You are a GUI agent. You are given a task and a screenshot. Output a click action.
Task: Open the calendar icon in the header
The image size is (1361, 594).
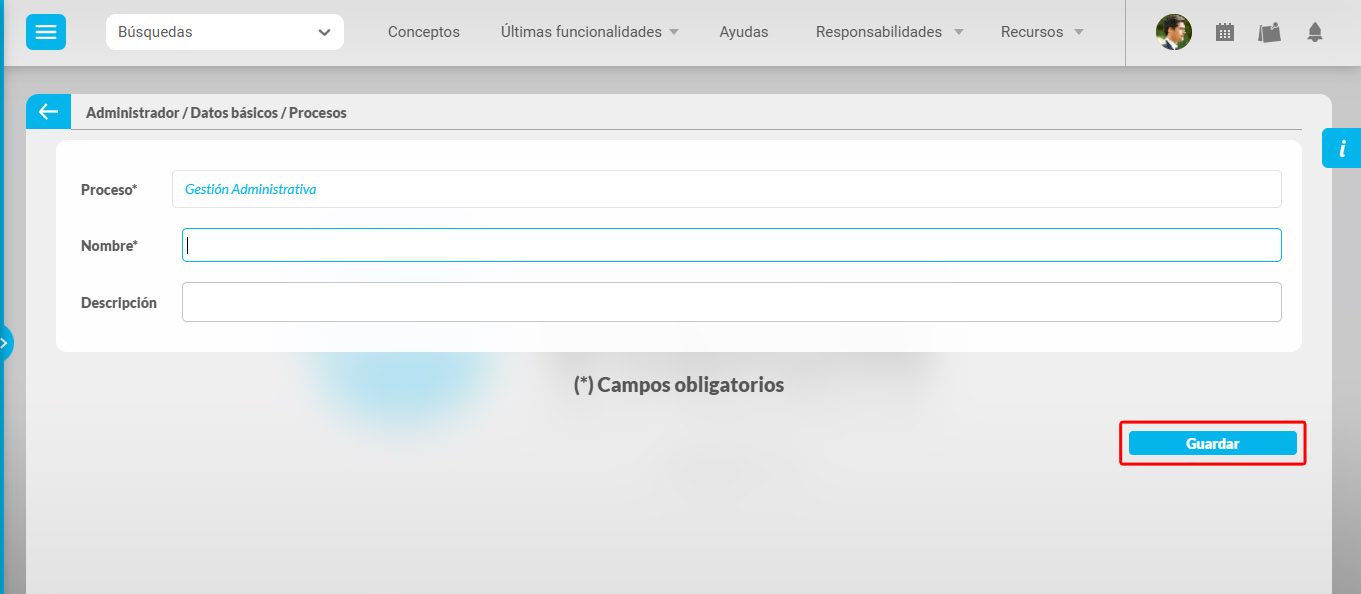[x=1224, y=32]
